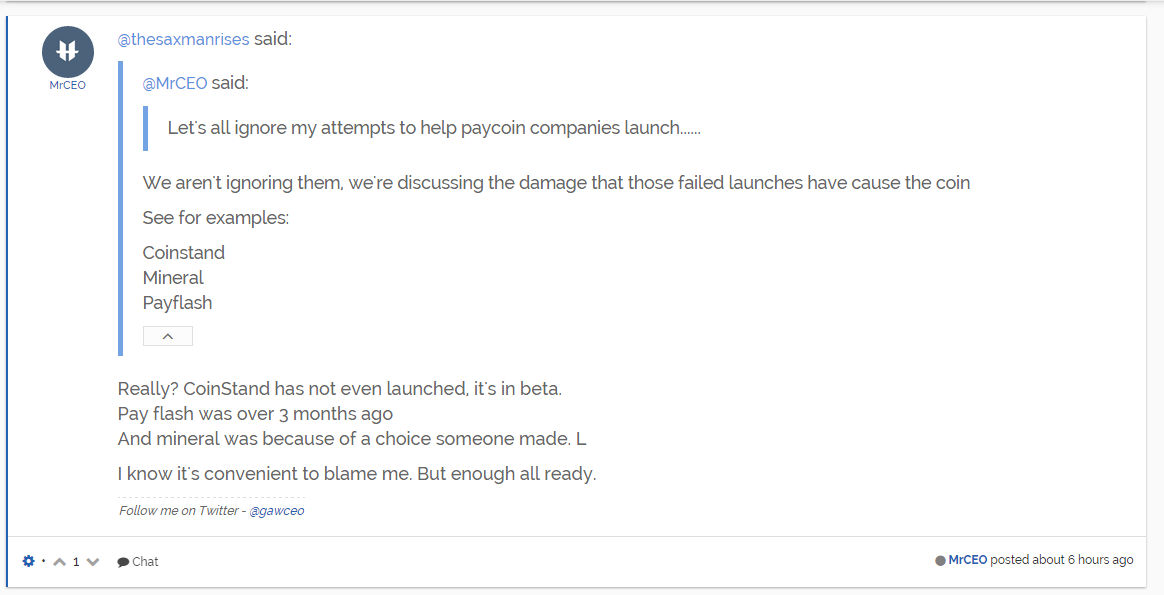
Task: Click the line 'Really? CoinStand has not even launched'
Action: 339,389
